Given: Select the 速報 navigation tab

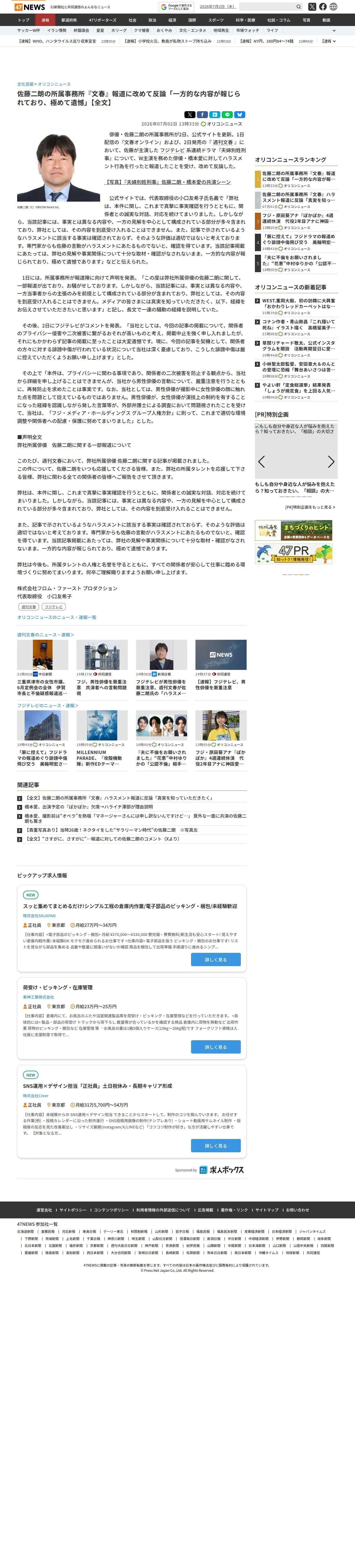Looking at the screenshot, I should pos(45,20).
